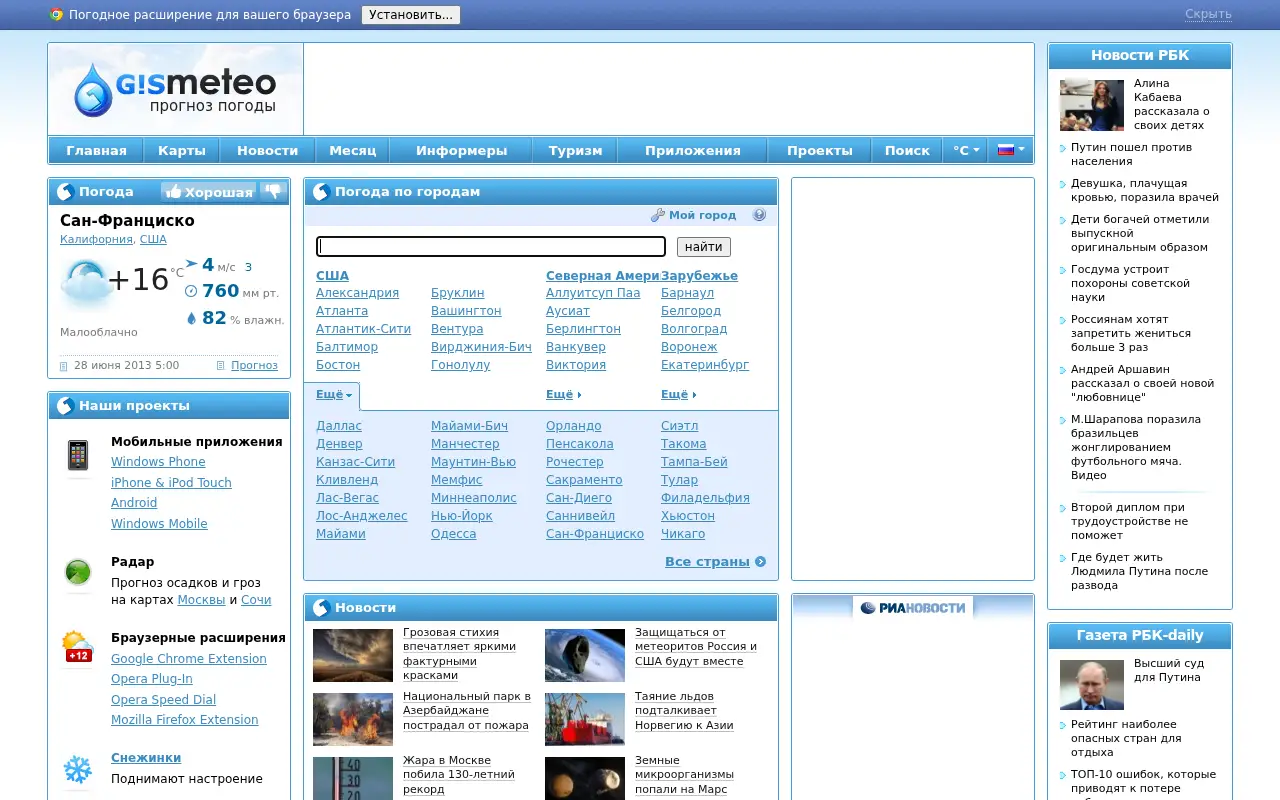Click the mobile phone icon in Наши проекты
The height and width of the screenshot is (800, 1280).
pyautogui.click(x=78, y=456)
